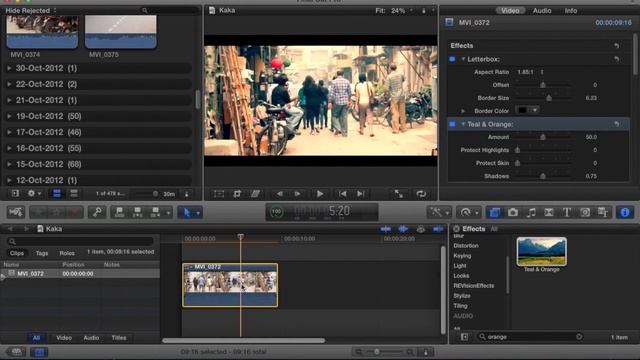The width and height of the screenshot is (640, 360).
Task: Disable the Letterbox effect checkbox
Action: [452, 59]
